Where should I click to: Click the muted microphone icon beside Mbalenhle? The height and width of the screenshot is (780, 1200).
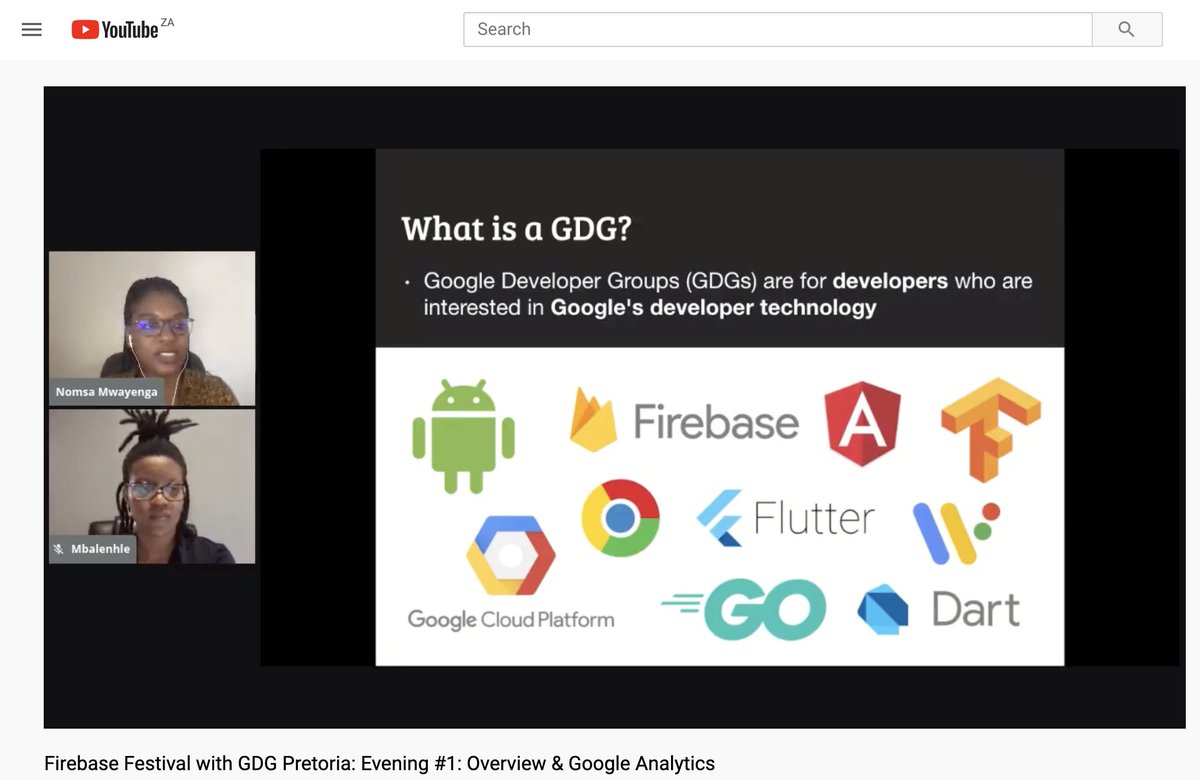pos(60,549)
